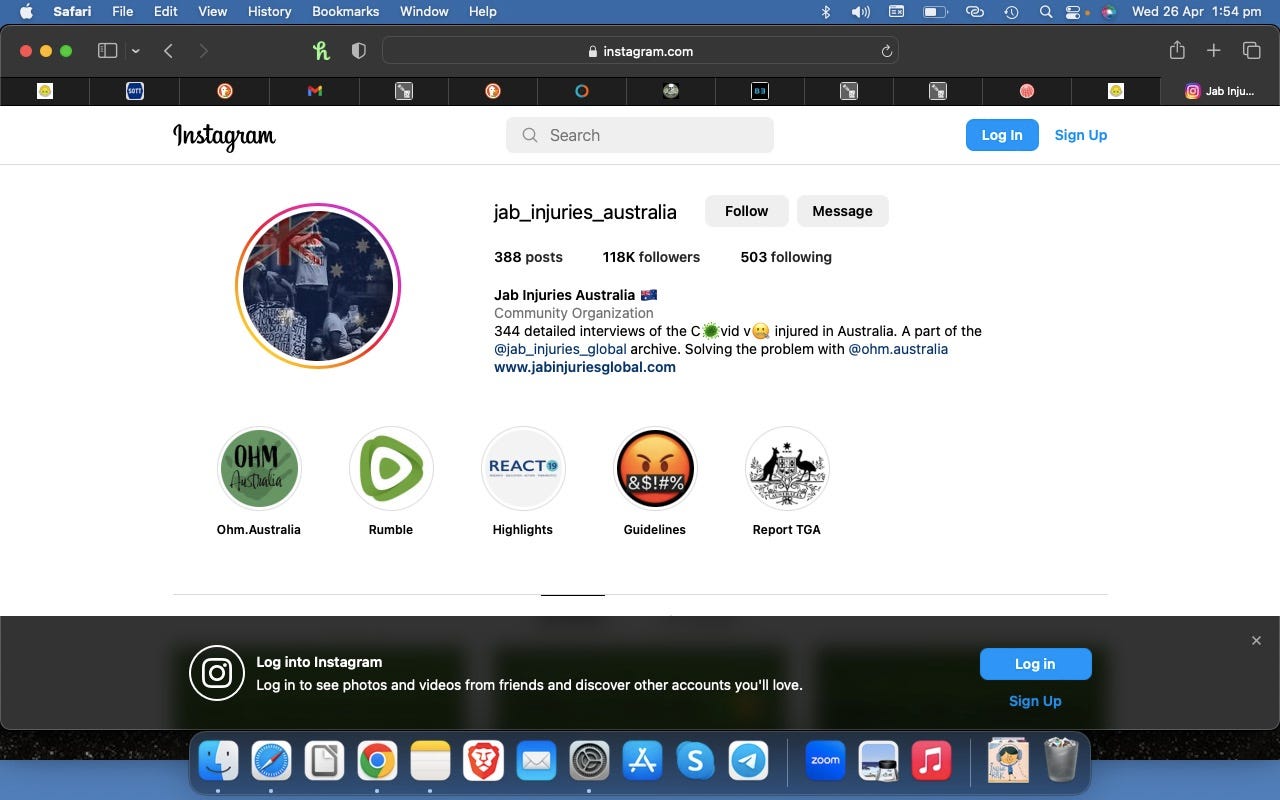The height and width of the screenshot is (800, 1280).
Task: Open Finder from the dock
Action: coord(218,762)
